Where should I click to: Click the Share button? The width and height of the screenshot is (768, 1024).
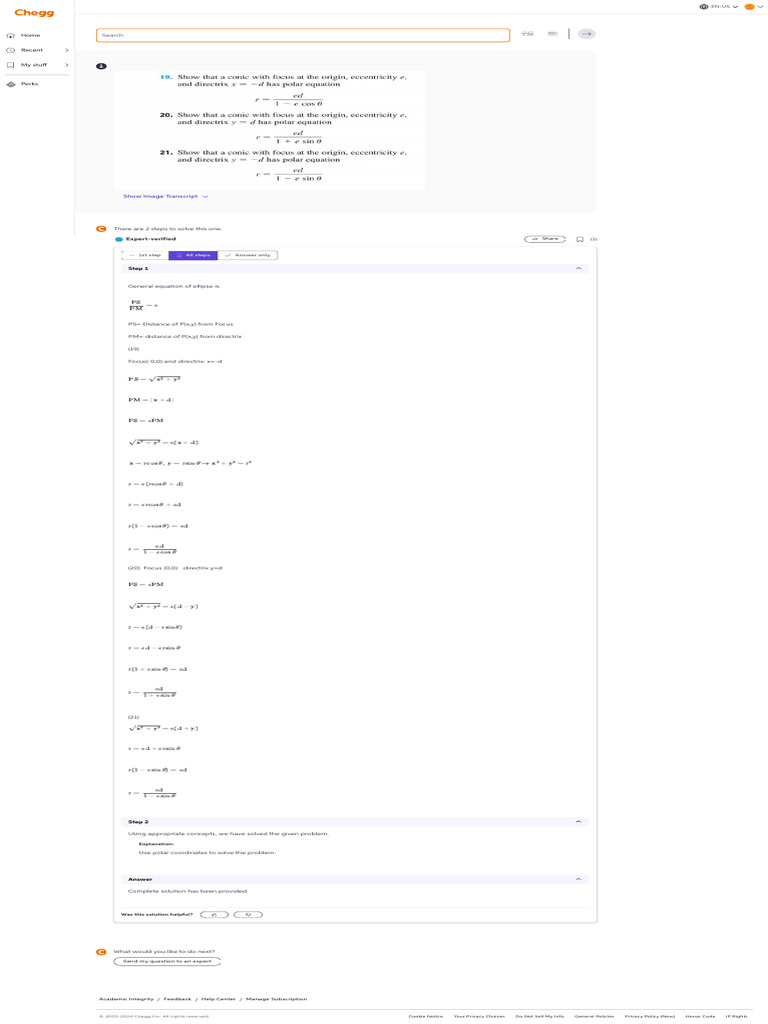pos(545,239)
